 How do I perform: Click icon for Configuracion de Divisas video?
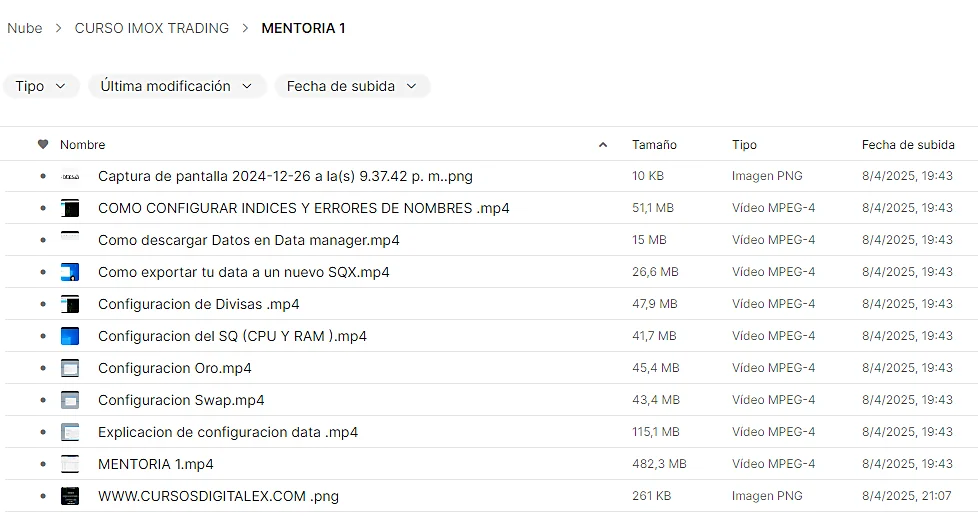tap(70, 304)
